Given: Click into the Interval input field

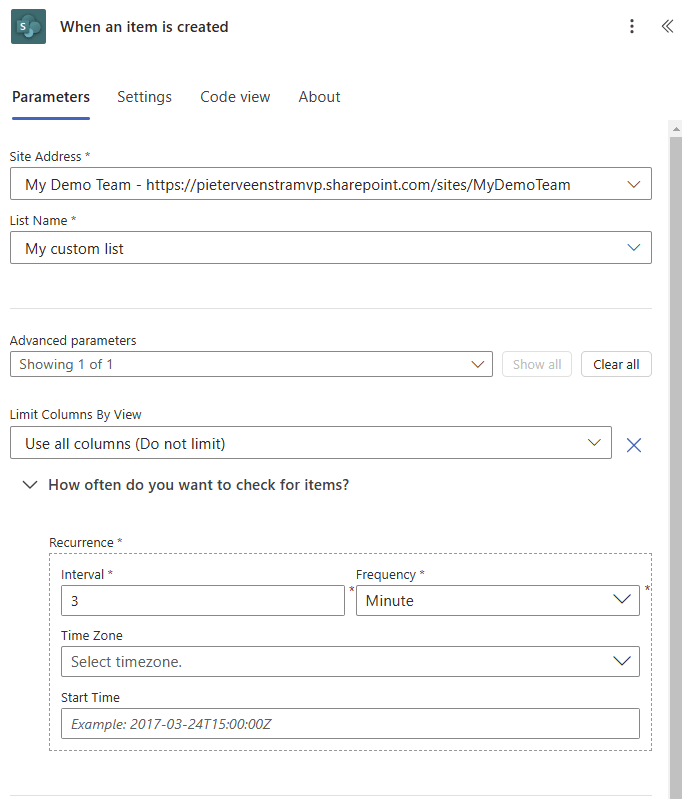Looking at the screenshot, I should tap(203, 600).
